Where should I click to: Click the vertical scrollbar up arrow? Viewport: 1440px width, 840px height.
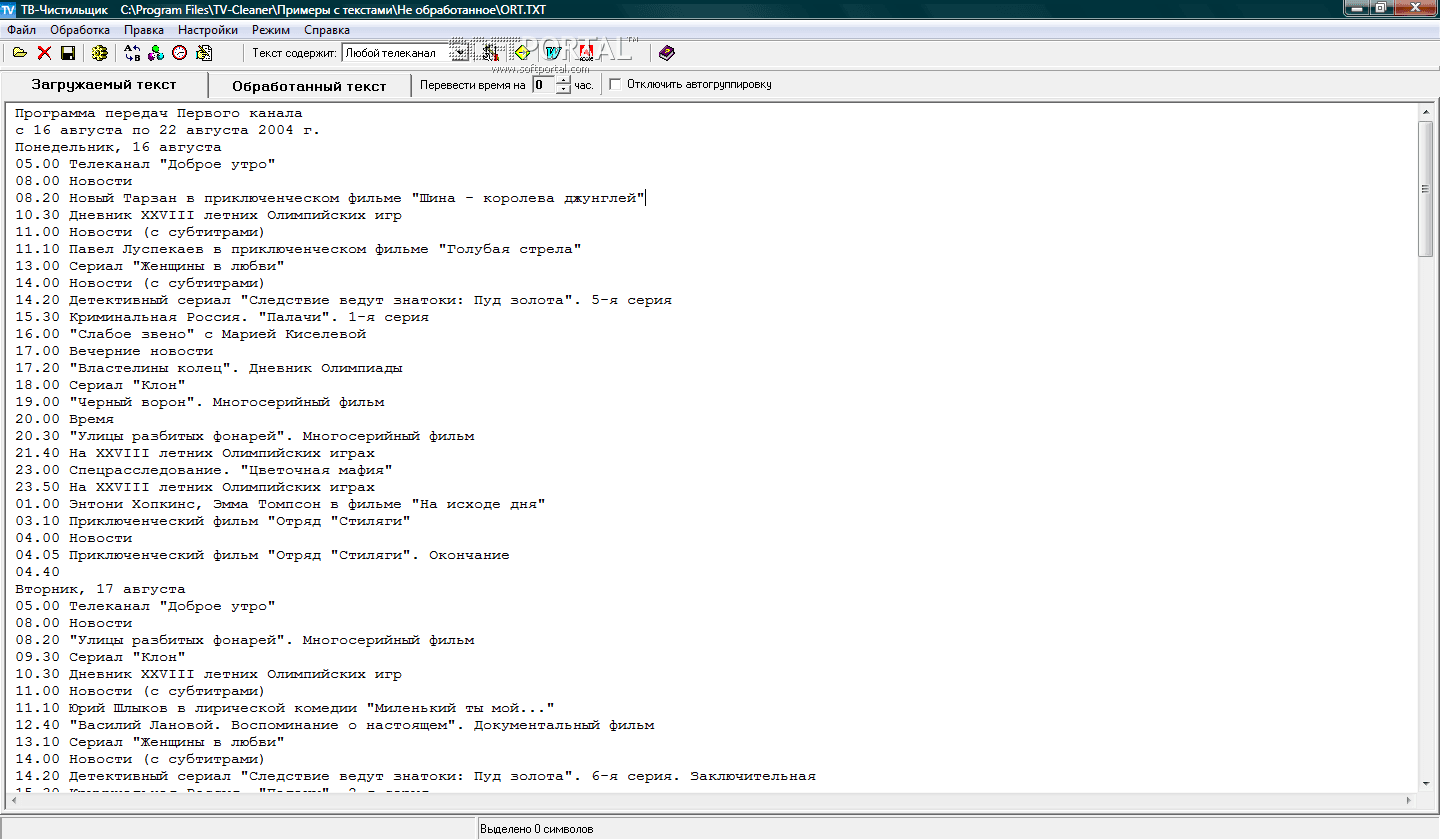click(x=1426, y=112)
